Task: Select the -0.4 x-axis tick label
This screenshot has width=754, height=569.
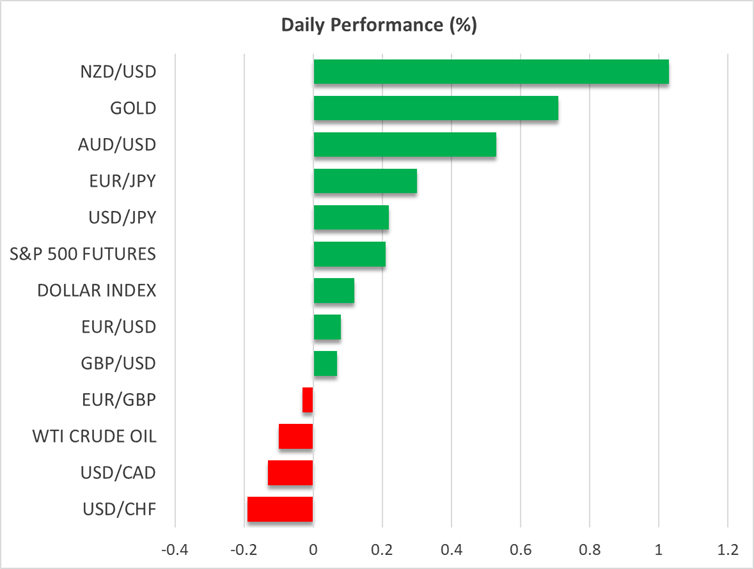Action: tap(174, 551)
